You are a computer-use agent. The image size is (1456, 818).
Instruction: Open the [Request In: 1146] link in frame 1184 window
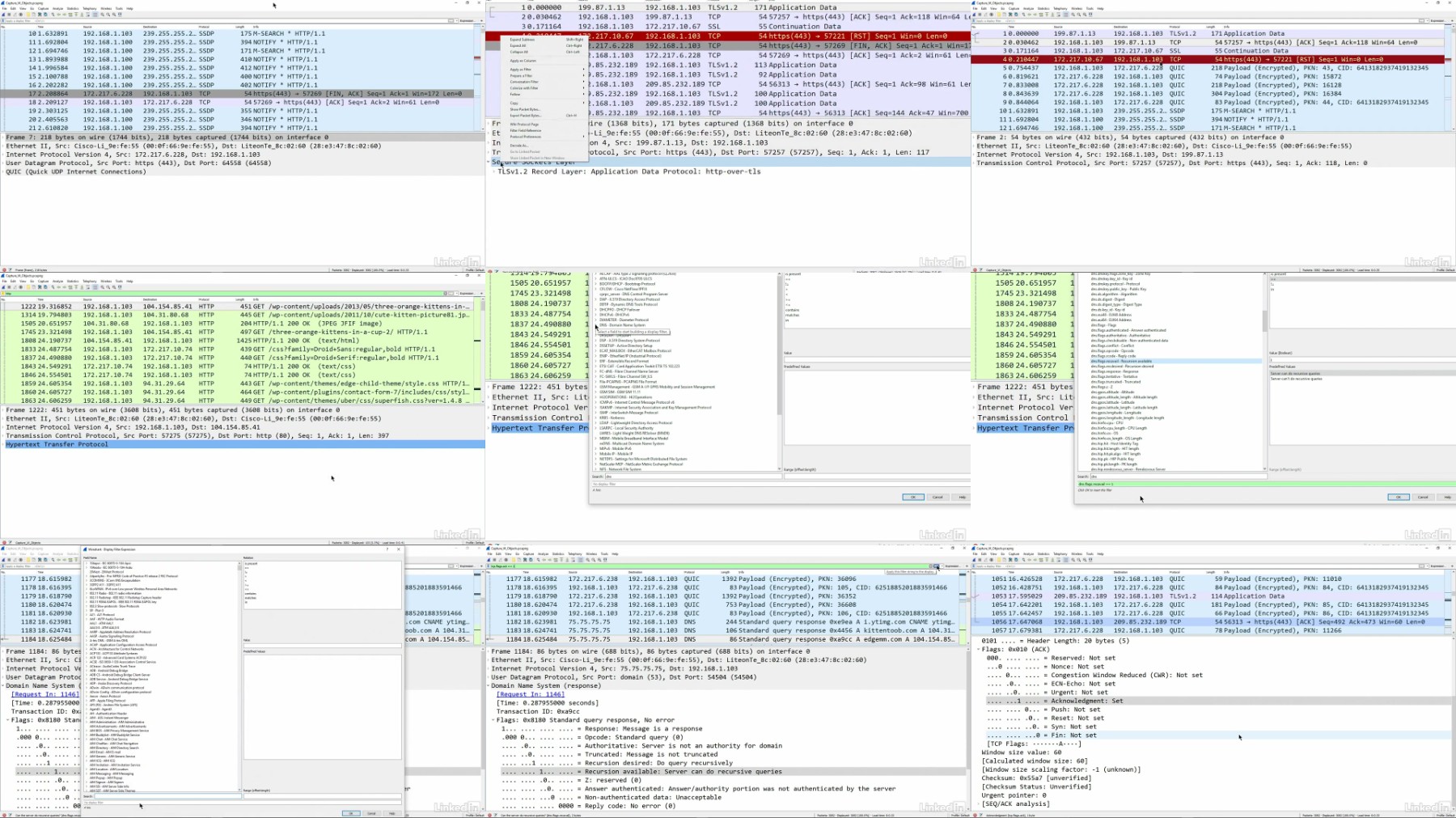(x=530, y=694)
